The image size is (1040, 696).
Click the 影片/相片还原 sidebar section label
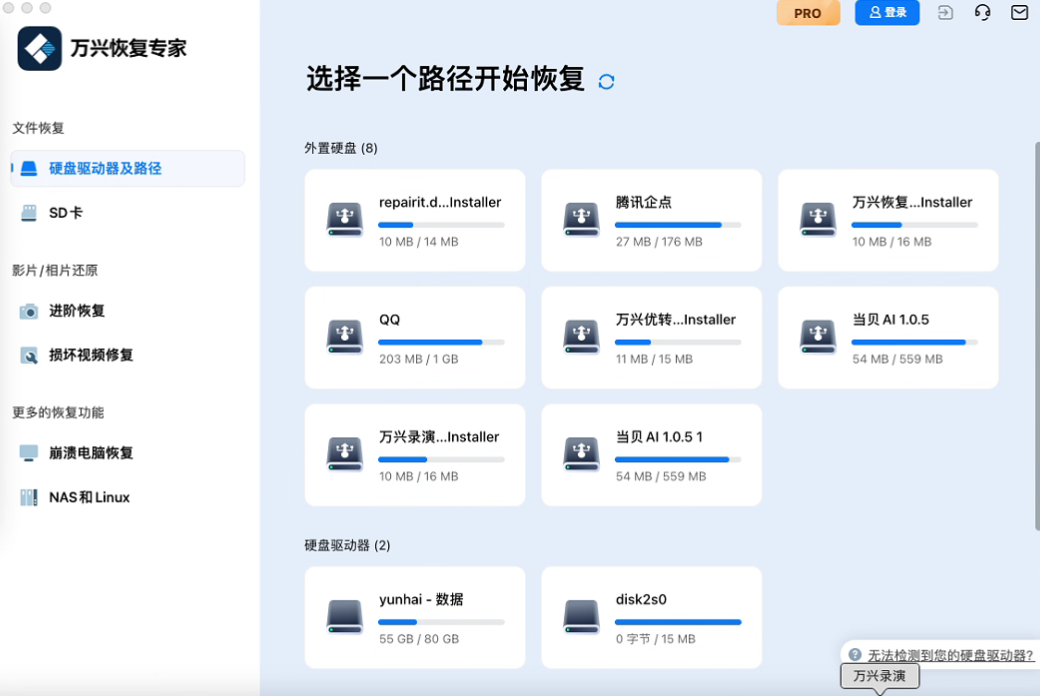click(55, 271)
